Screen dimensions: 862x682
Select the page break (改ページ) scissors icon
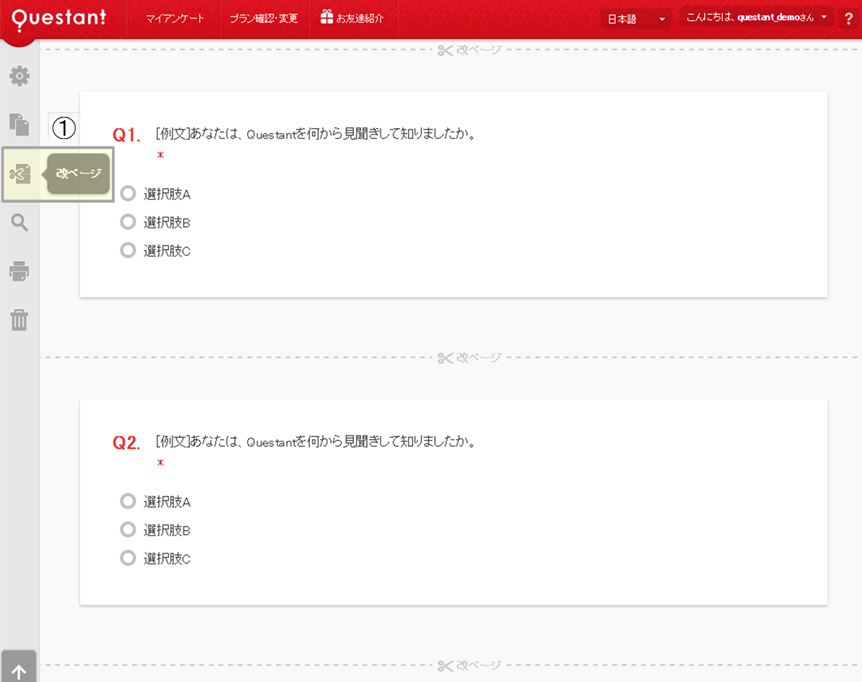[20, 174]
